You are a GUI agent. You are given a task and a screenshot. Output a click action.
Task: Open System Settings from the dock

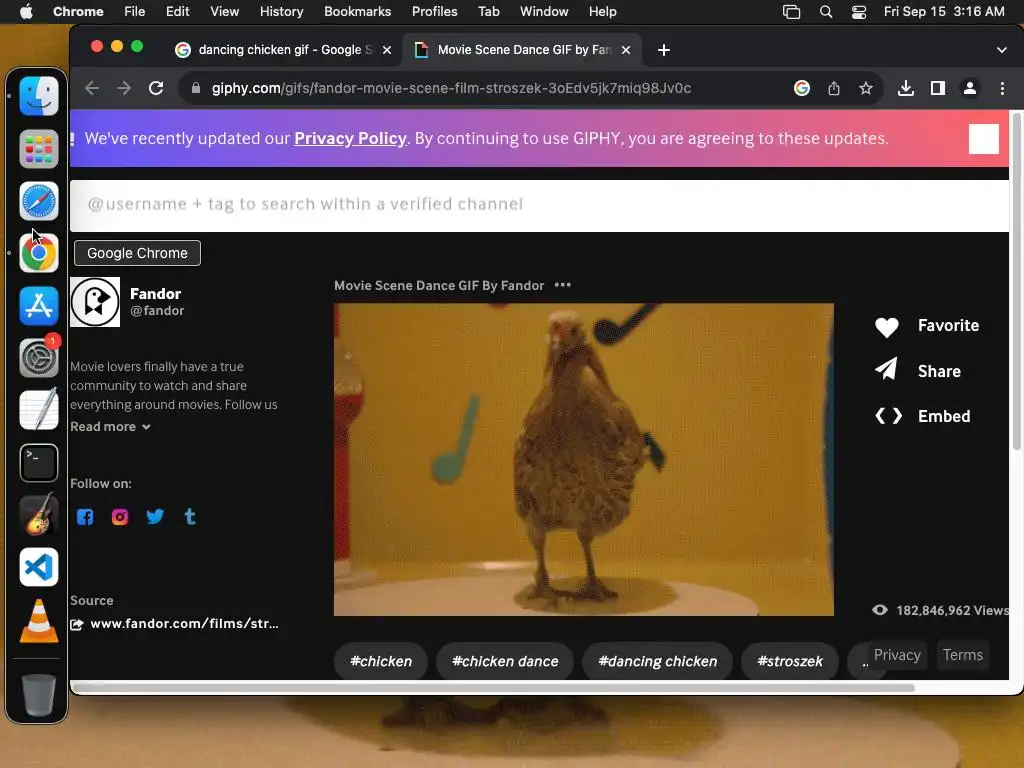click(39, 358)
